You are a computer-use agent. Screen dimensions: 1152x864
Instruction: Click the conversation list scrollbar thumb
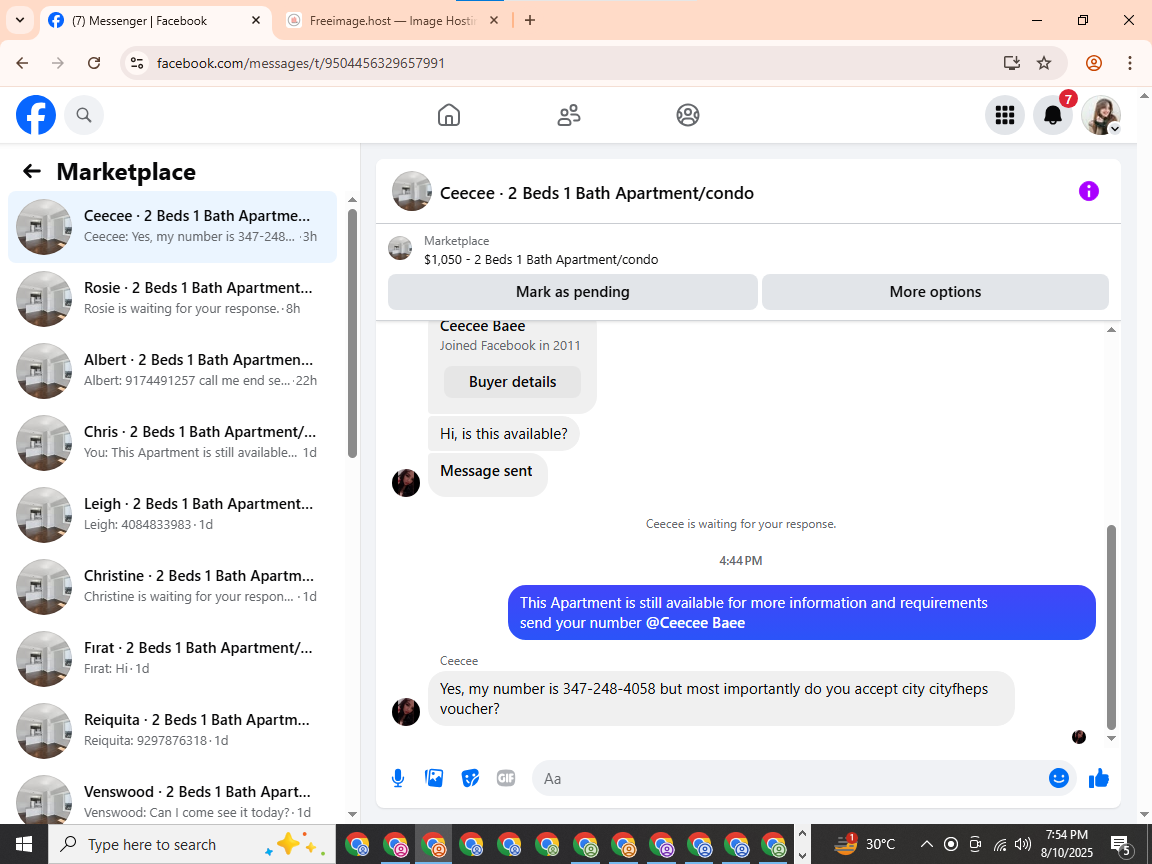(x=353, y=333)
